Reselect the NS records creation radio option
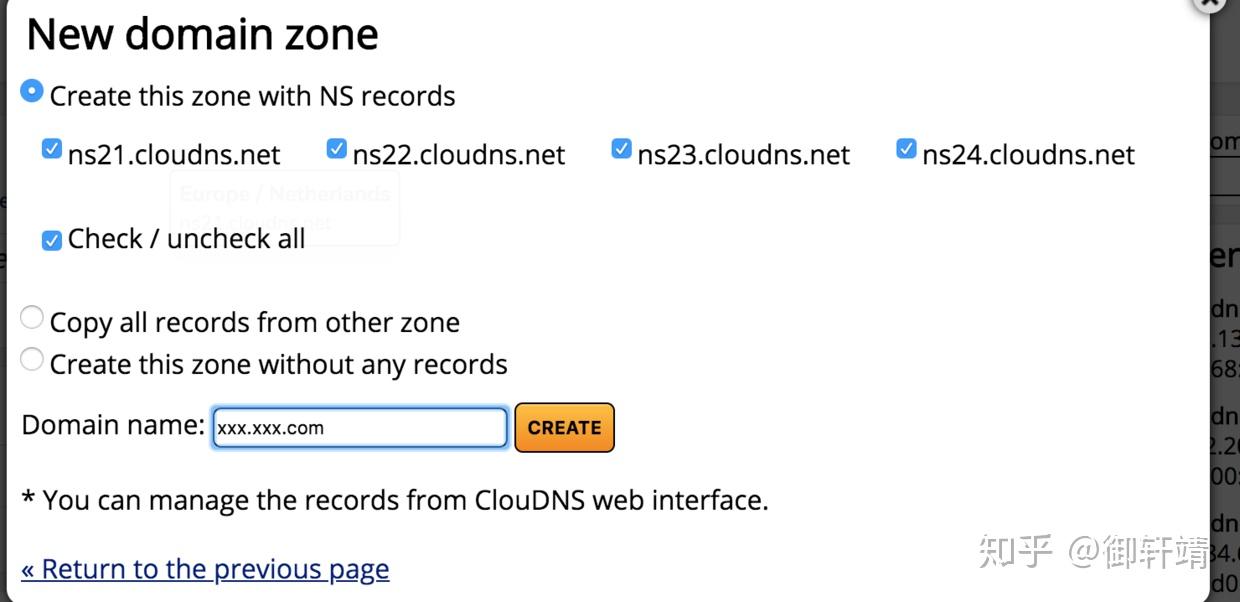 [31, 90]
